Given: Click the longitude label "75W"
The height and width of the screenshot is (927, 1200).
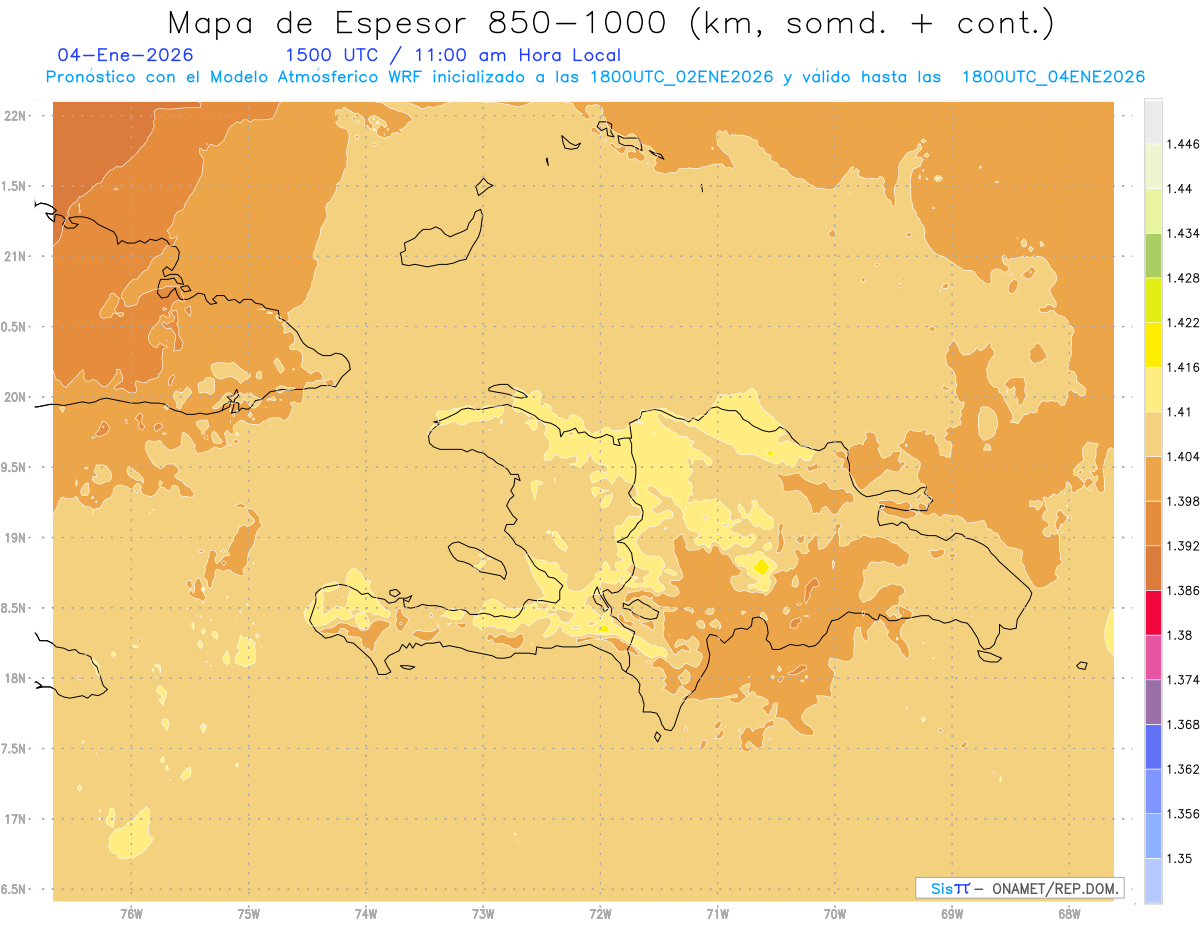Looking at the screenshot, I should (249, 913).
